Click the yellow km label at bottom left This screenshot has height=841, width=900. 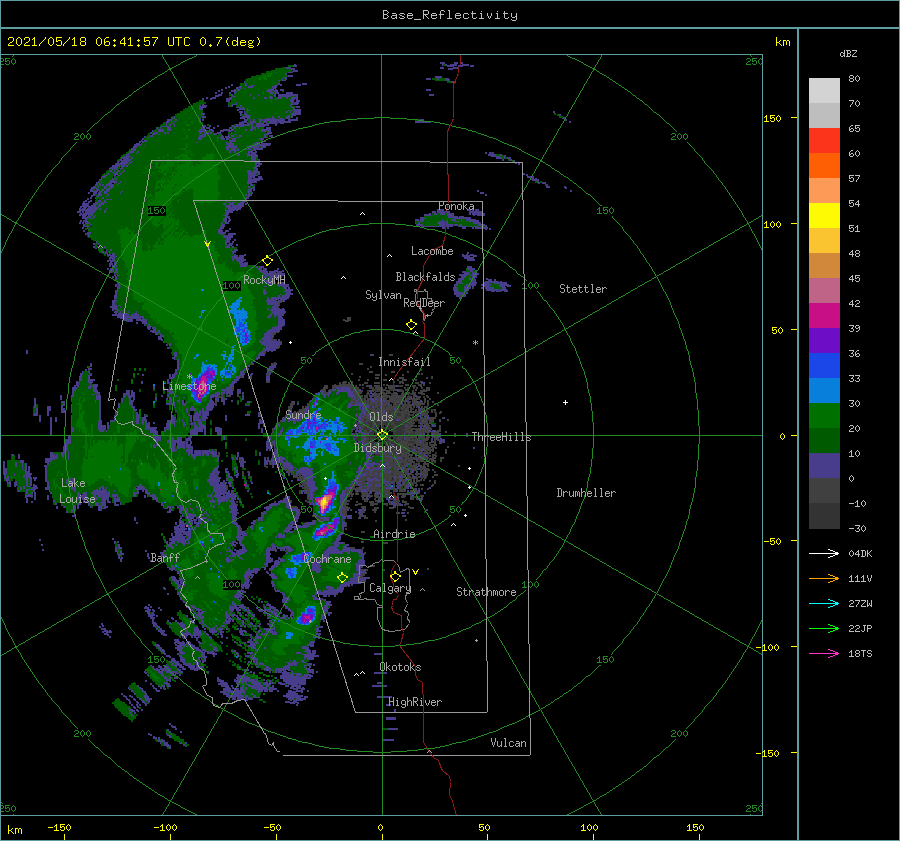(14, 830)
